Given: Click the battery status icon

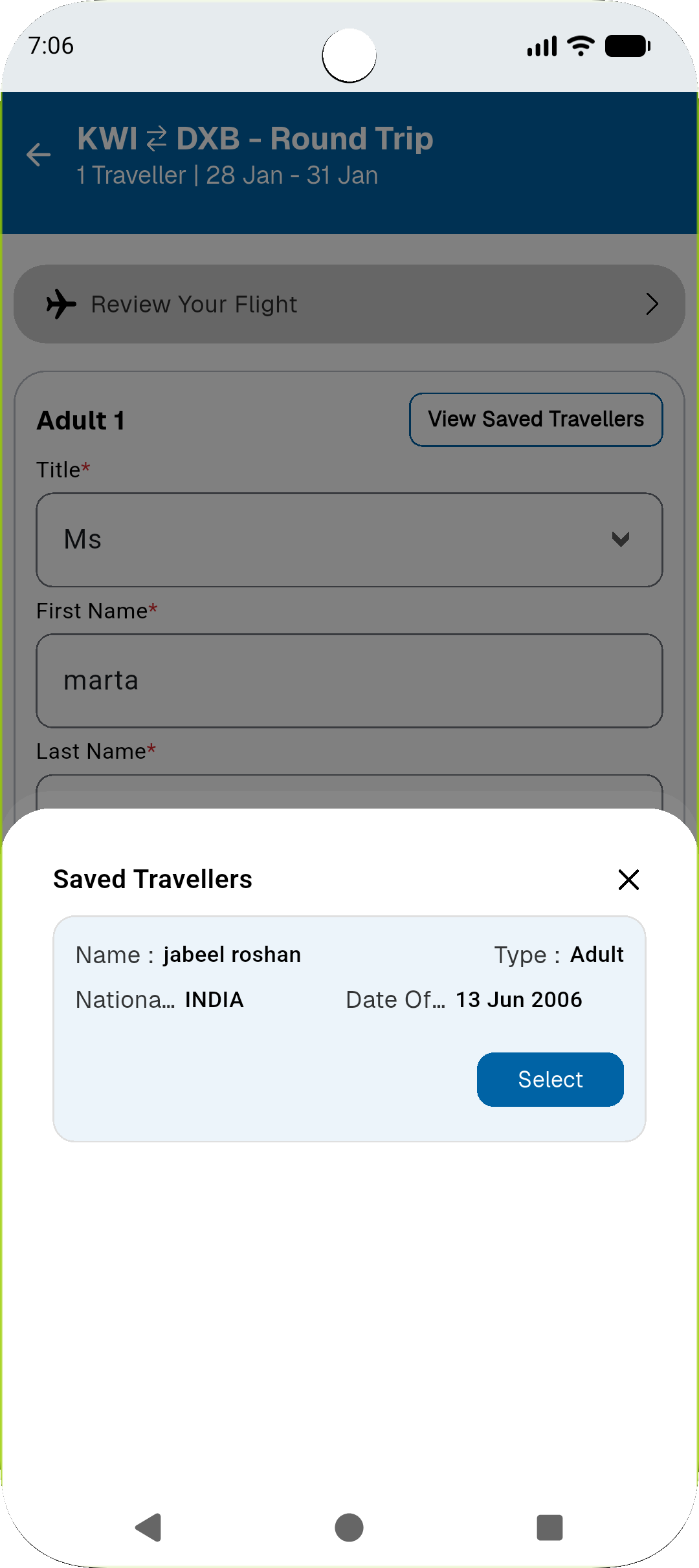Looking at the screenshot, I should tap(627, 46).
